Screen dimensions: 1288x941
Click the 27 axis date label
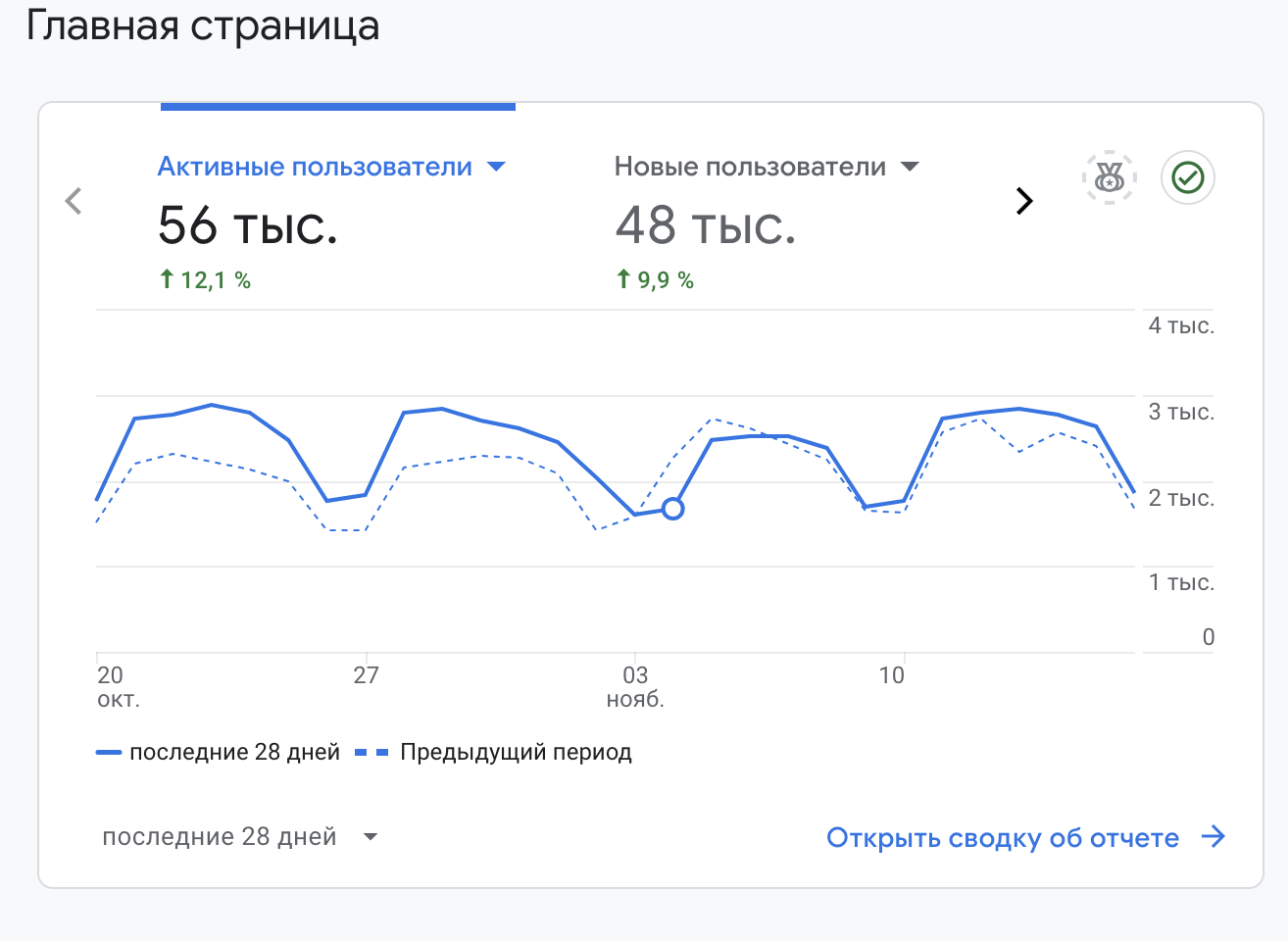tap(366, 674)
